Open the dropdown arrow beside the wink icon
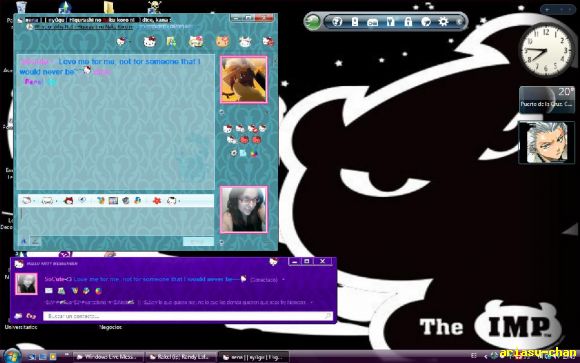 click(x=56, y=201)
